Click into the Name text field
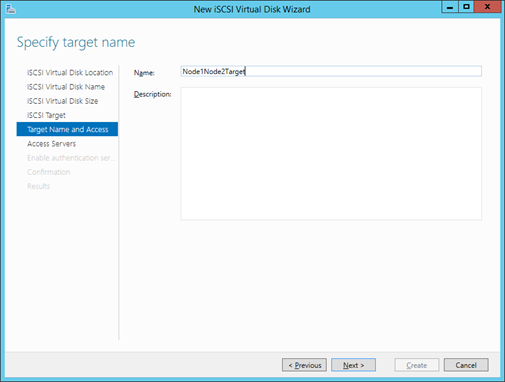 (331, 71)
